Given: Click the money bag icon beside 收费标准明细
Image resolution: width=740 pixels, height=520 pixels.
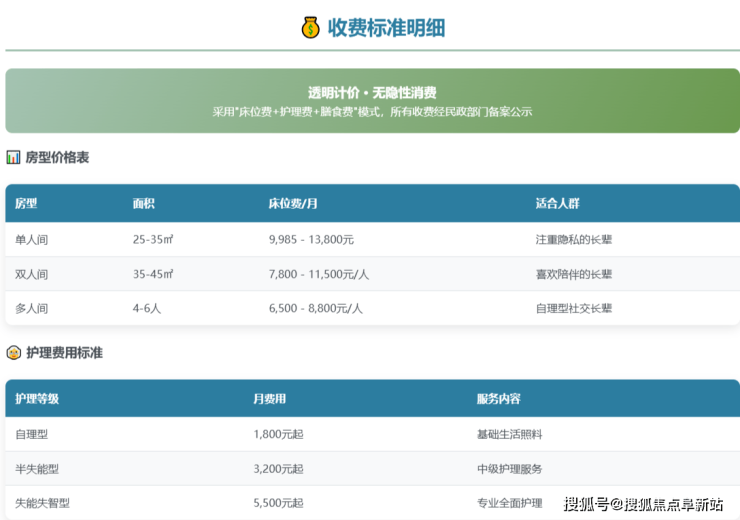Looking at the screenshot, I should [310, 27].
